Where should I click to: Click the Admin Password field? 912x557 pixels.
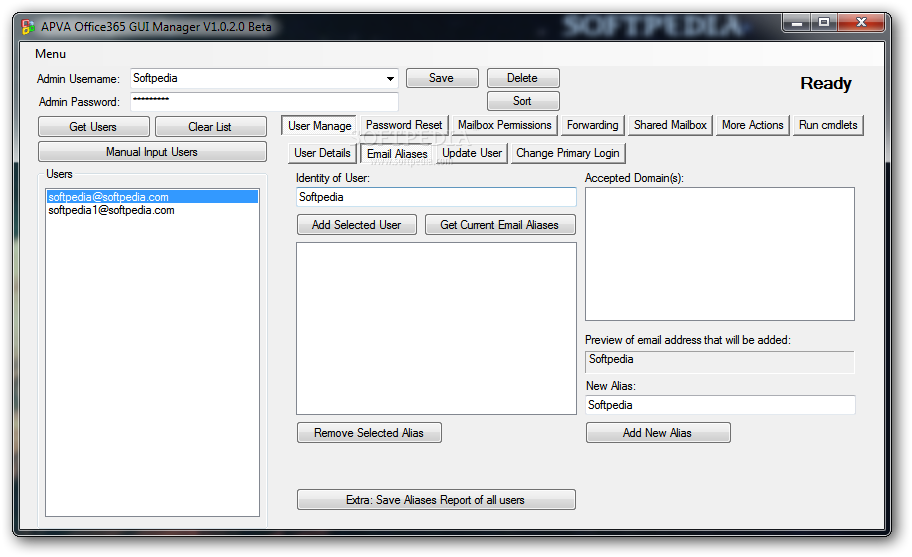coord(265,101)
